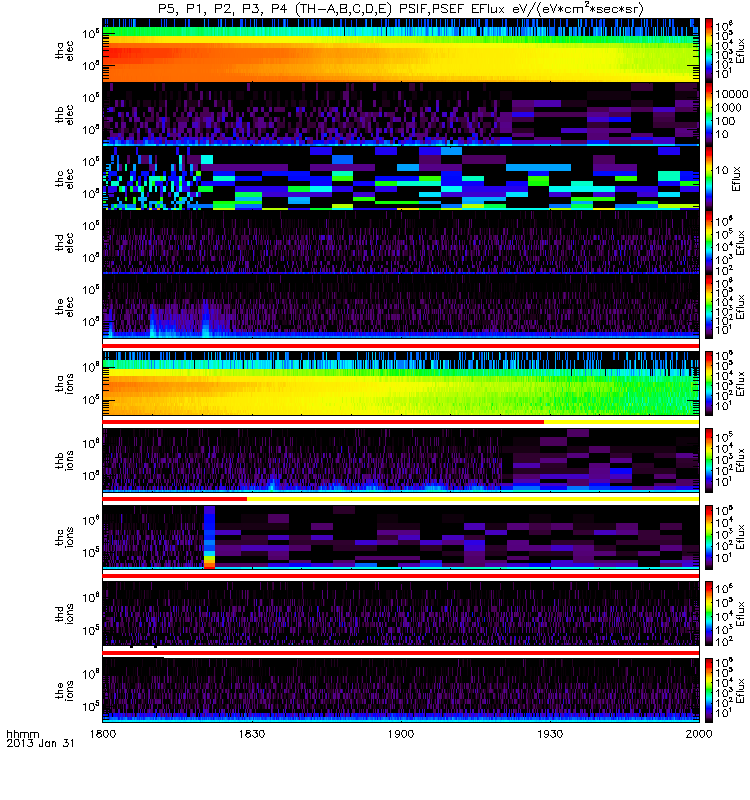Screen dimensions: 750x800
Task: Click the red status bar below thc ions
Action: pyautogui.click(x=401, y=576)
